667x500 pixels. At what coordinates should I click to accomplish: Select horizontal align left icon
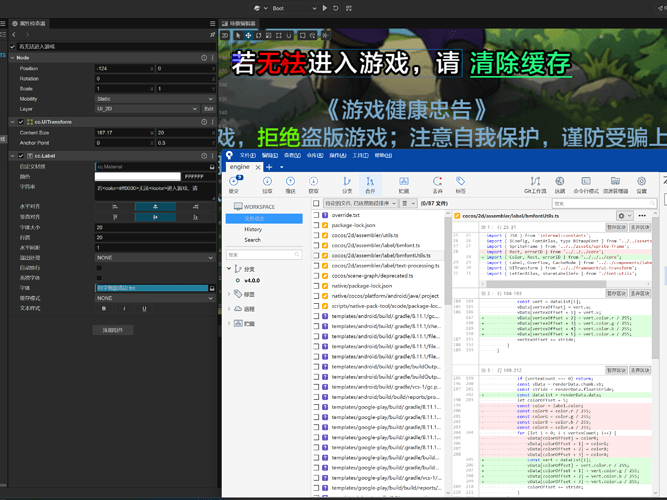point(115,206)
